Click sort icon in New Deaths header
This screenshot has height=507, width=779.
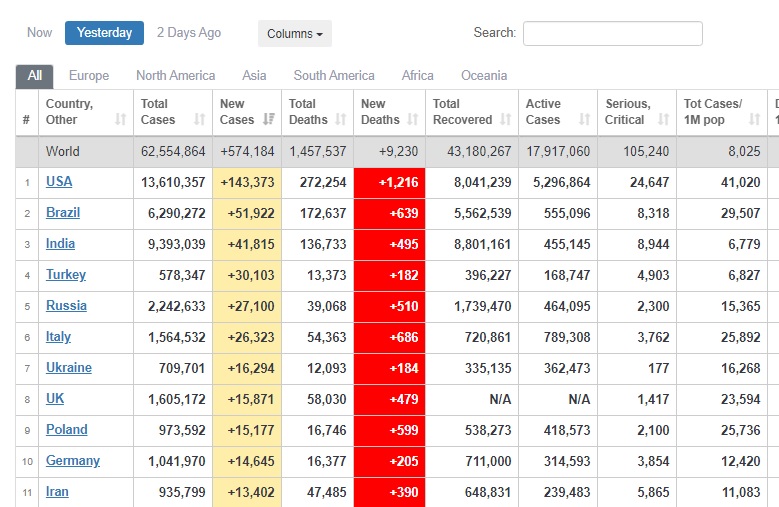(412, 120)
